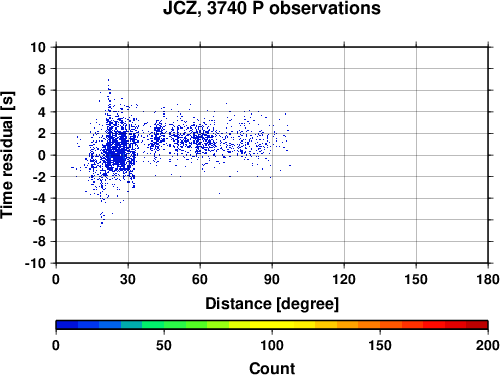Click the plot title JCZ, 3740 P observations
This screenshot has width=500, height=375.
coord(272,8)
